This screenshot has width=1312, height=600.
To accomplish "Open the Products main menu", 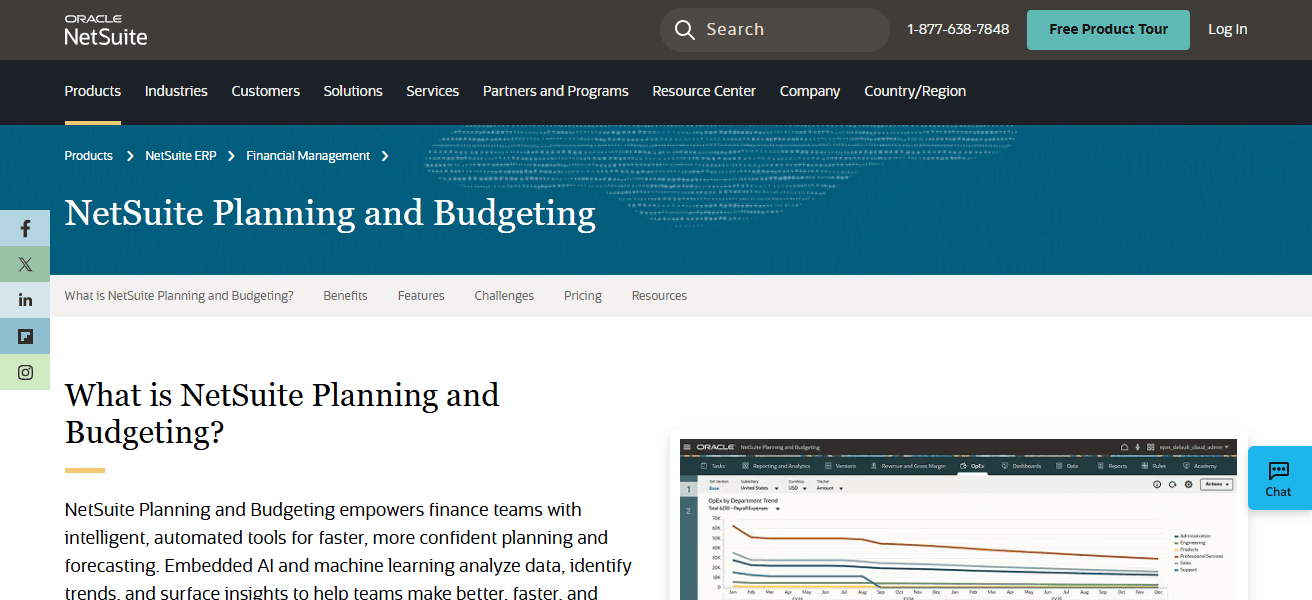I will pos(93,91).
